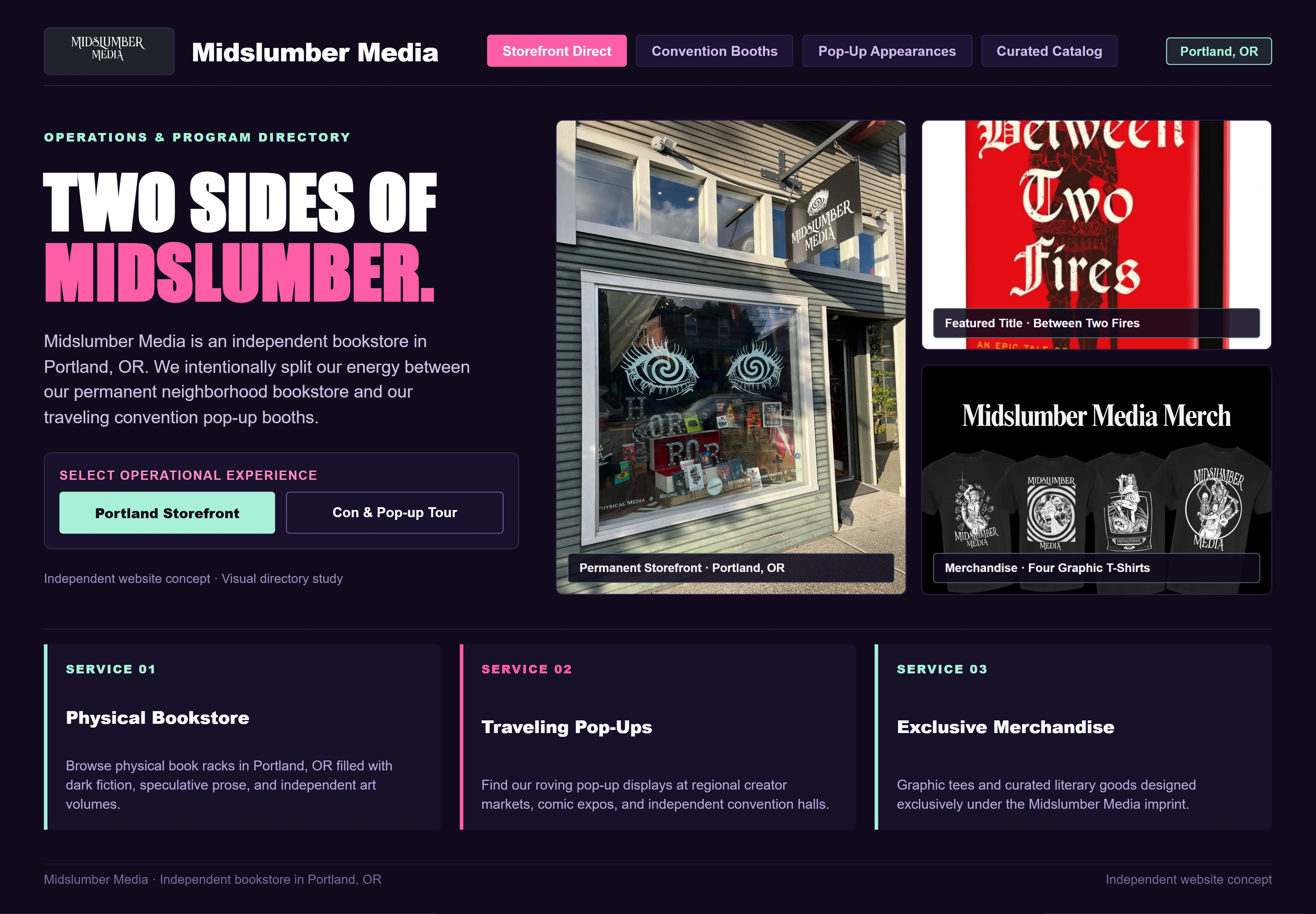The height and width of the screenshot is (914, 1316).
Task: Click 'Independent website concept · Visual directory study' text
Action: coord(193,578)
